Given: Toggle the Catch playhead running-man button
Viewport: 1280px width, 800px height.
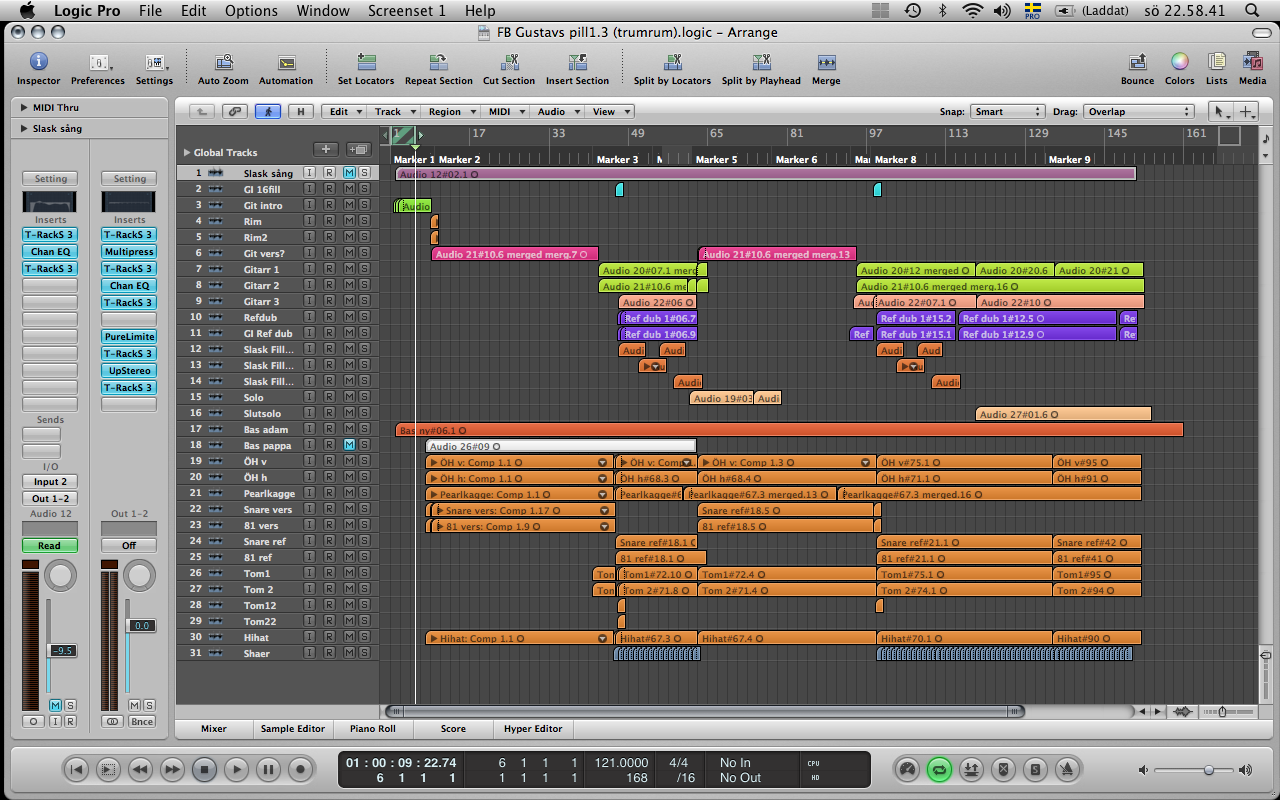Looking at the screenshot, I should click(x=268, y=112).
